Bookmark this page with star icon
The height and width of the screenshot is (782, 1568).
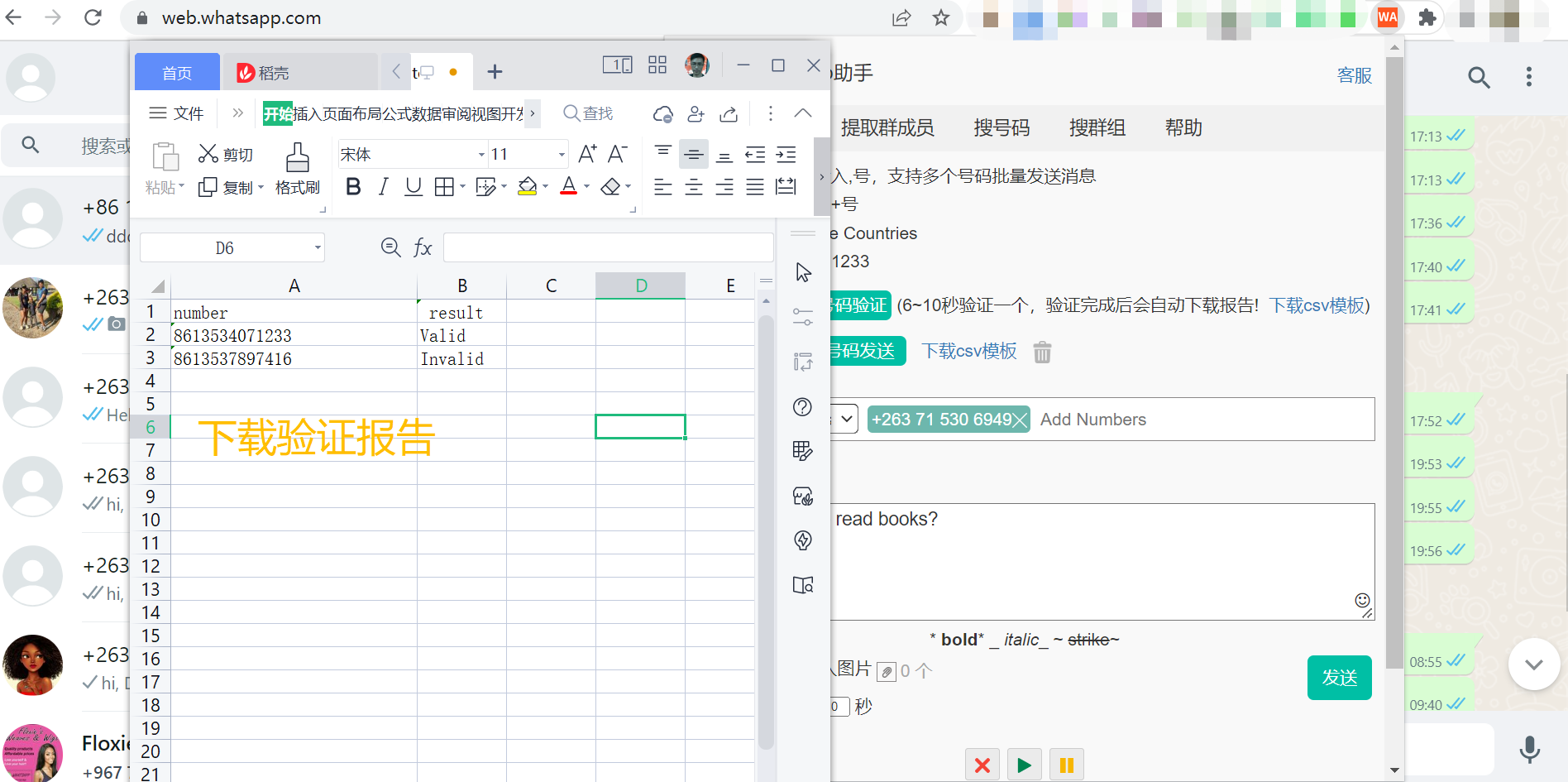pos(941,17)
